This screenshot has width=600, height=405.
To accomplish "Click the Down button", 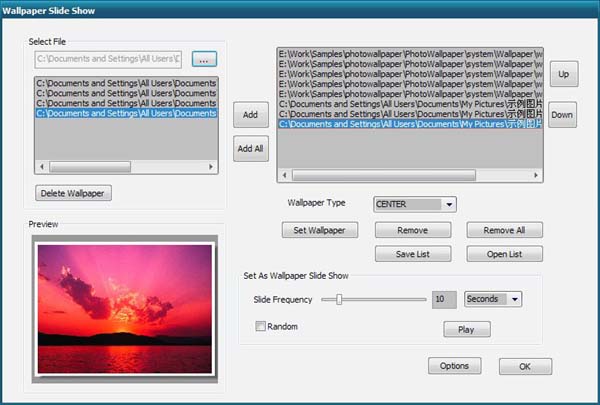I will (563, 115).
